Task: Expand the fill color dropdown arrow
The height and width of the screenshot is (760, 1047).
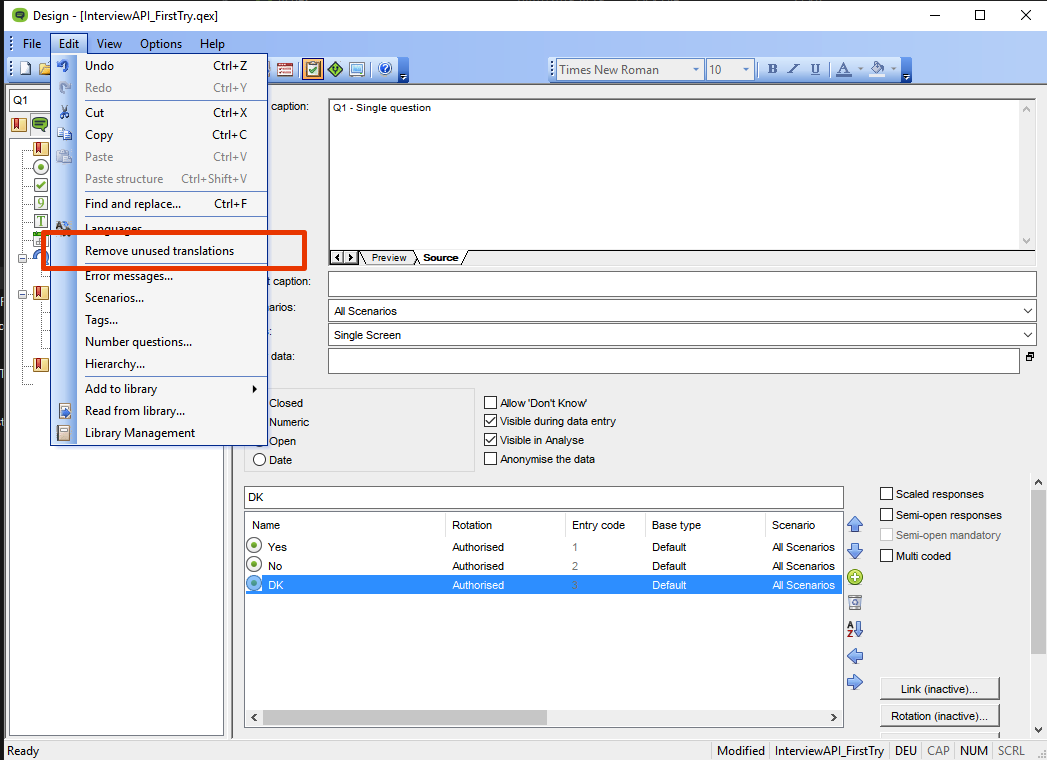Action: [893, 69]
